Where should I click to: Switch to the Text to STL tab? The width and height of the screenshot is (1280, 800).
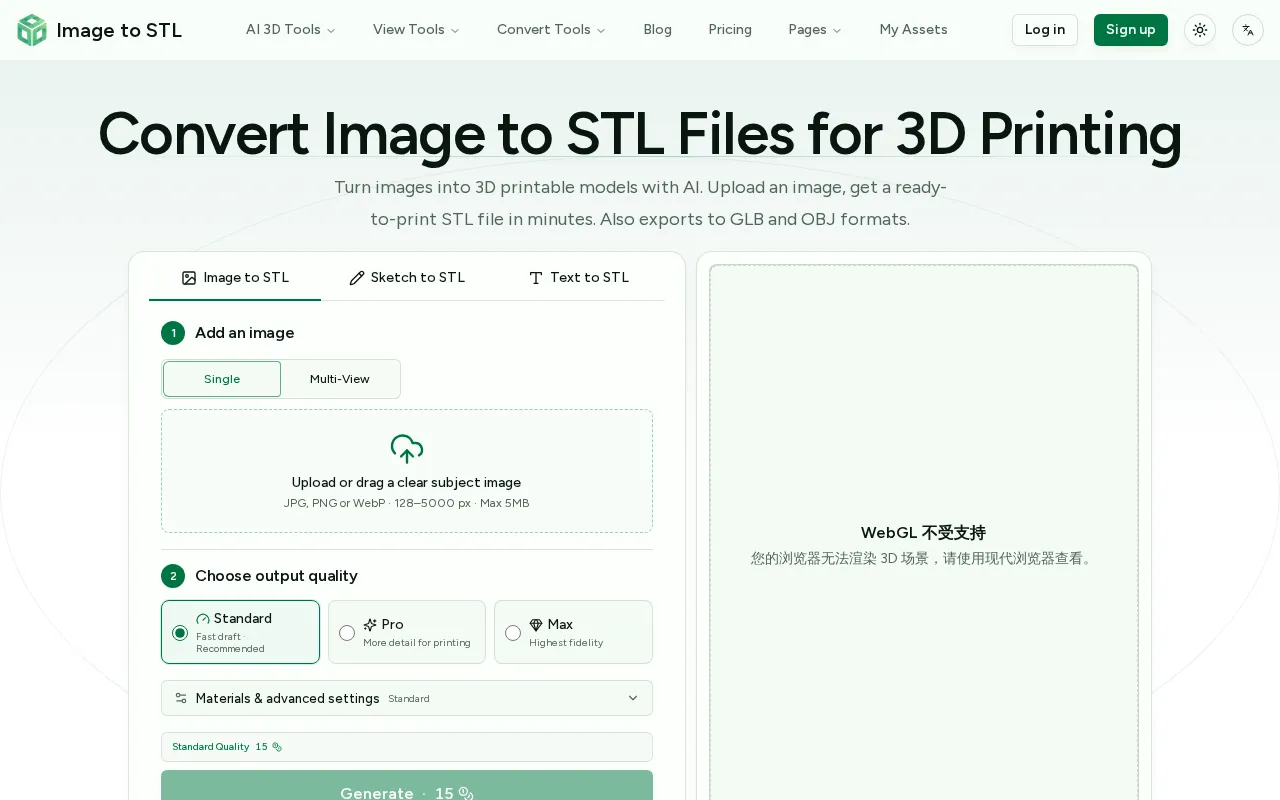[x=579, y=278]
